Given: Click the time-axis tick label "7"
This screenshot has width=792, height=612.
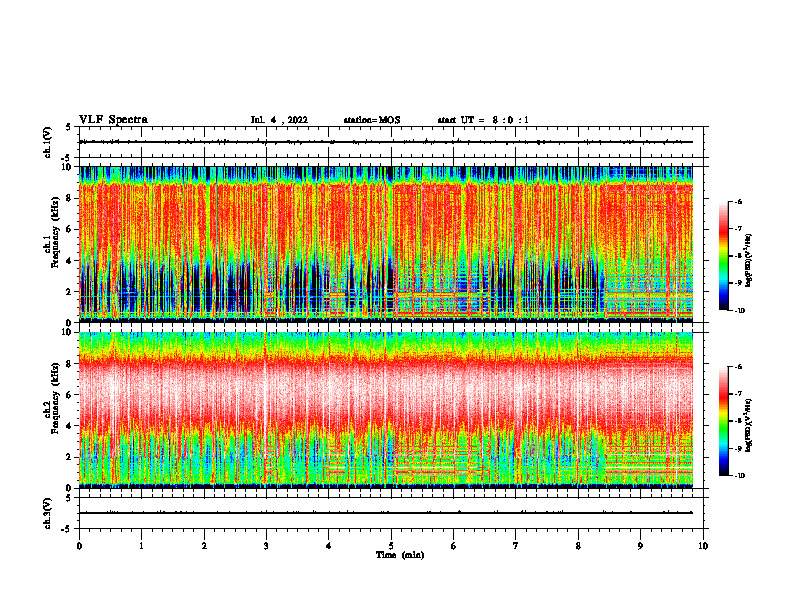Looking at the screenshot, I should 516,546.
